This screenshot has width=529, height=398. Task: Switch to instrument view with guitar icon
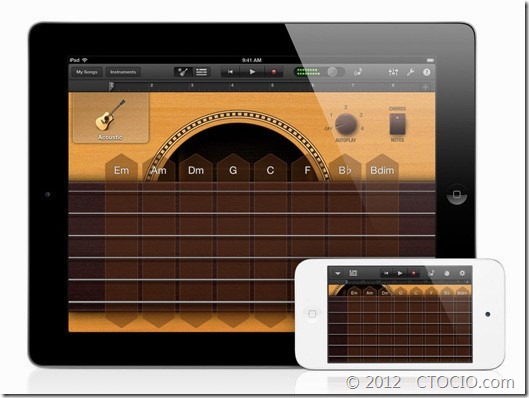click(x=183, y=72)
